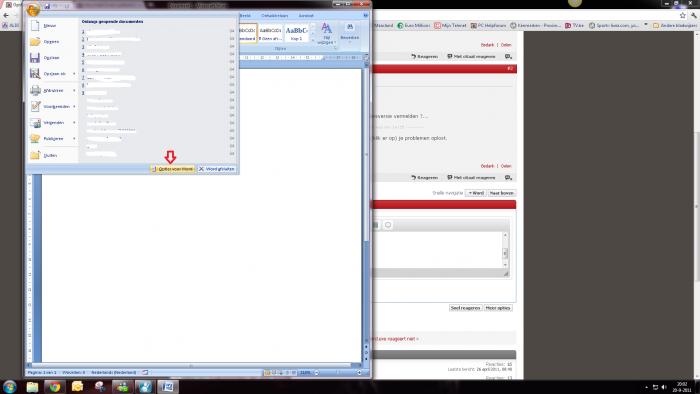Switch to the Beeld ribbon tab
Viewport: 700px width, 394px height.
(x=245, y=16)
